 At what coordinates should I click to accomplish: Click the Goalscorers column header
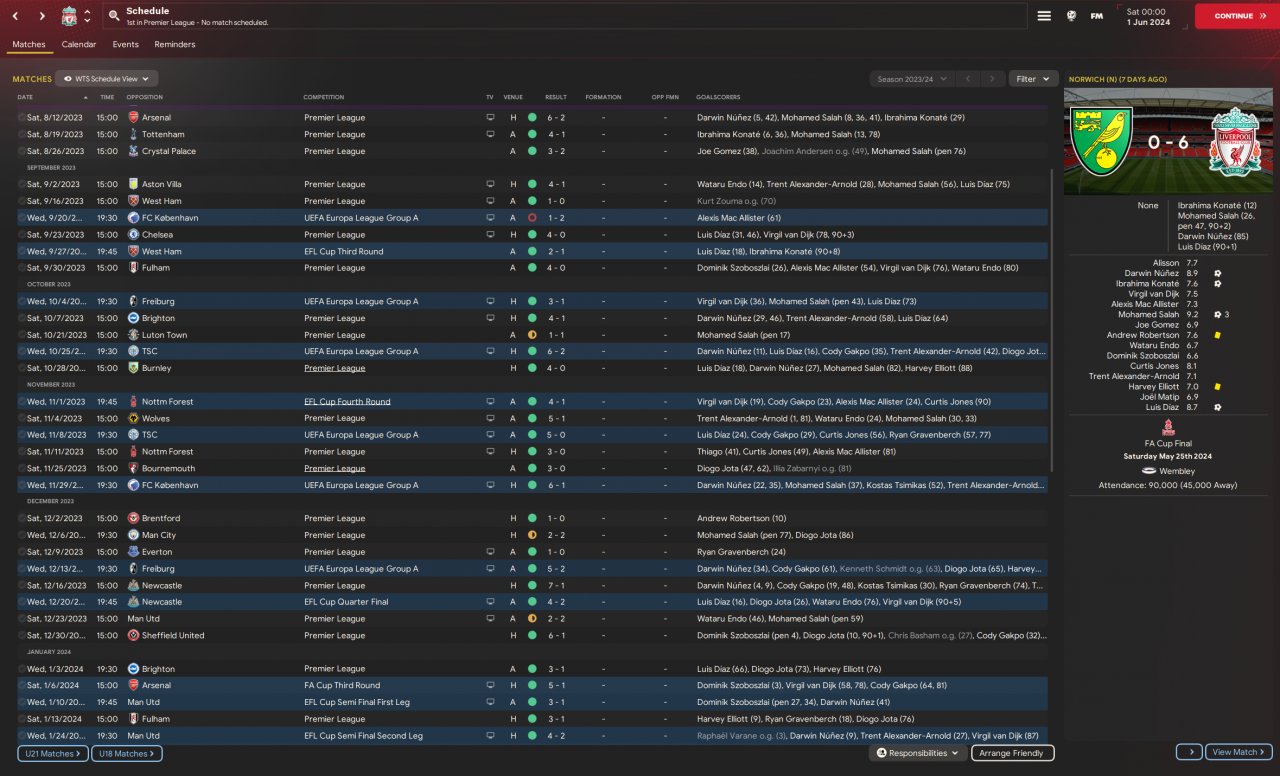[718, 97]
